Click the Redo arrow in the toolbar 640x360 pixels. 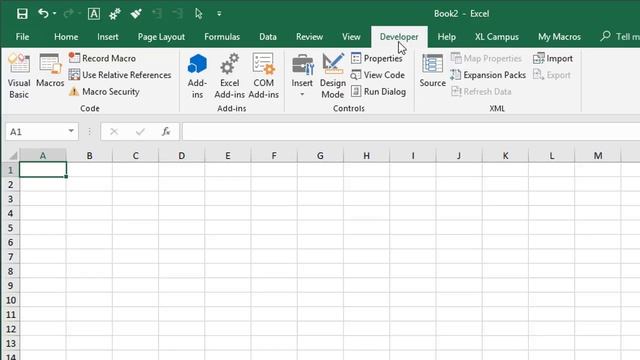(68, 13)
